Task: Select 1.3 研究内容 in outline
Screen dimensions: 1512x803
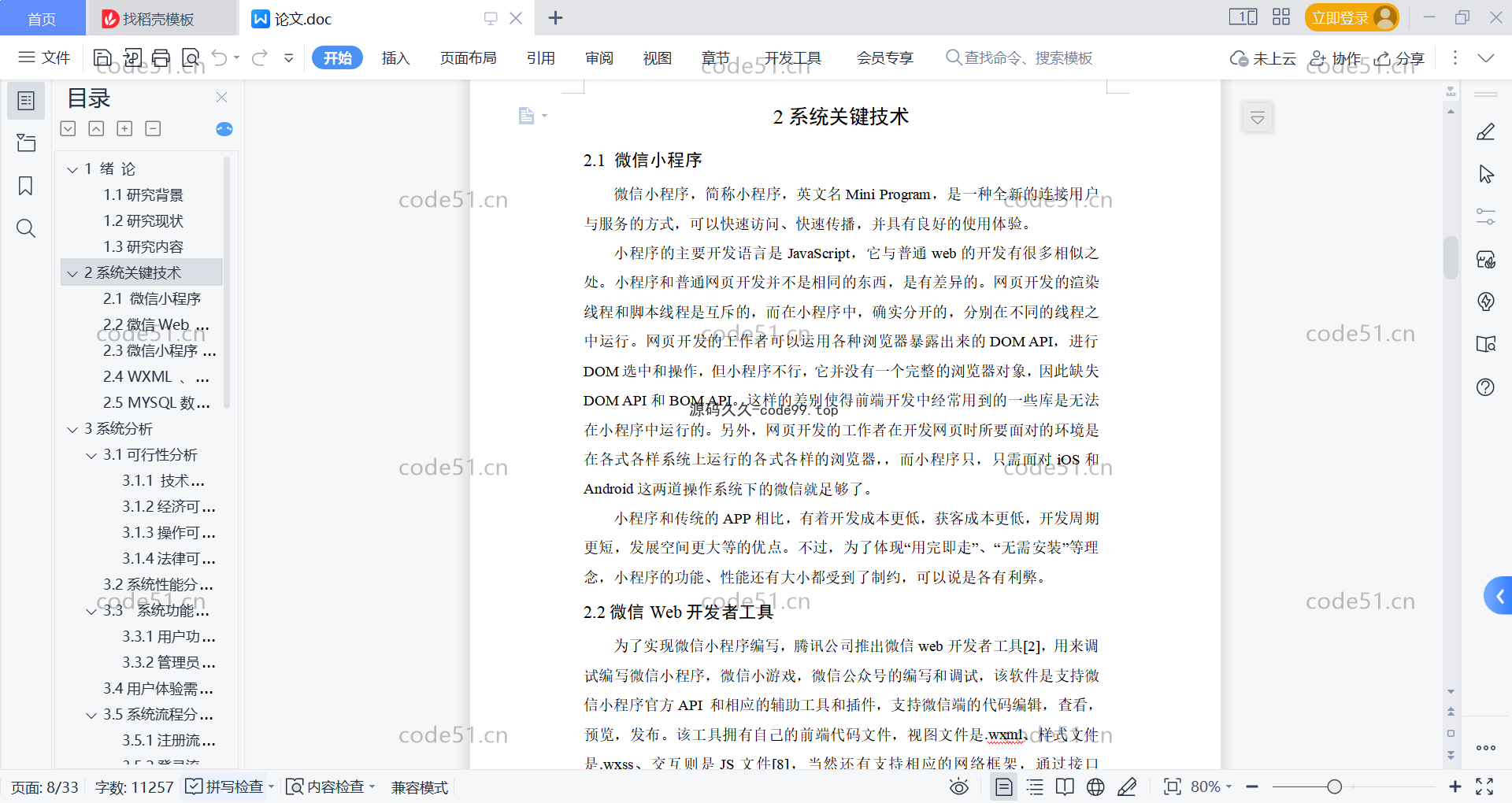Action: pyautogui.click(x=143, y=246)
